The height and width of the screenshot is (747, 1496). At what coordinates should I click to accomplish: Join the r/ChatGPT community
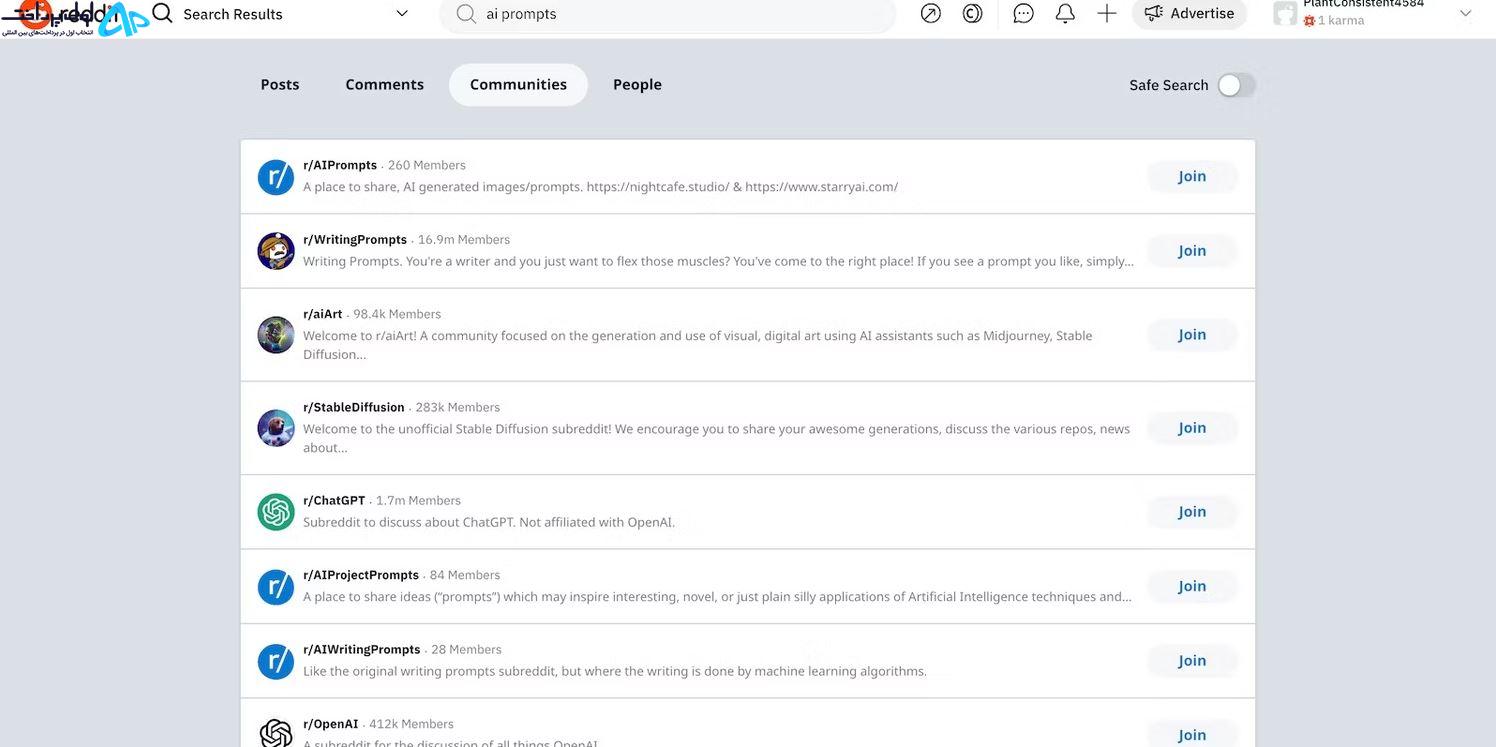1192,512
